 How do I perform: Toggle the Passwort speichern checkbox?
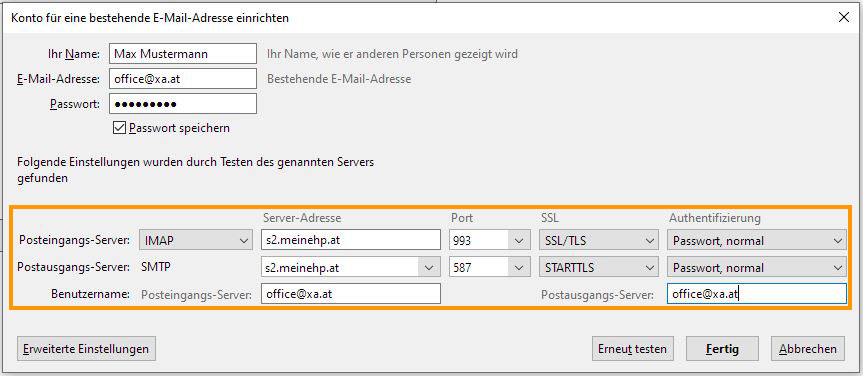click(119, 128)
